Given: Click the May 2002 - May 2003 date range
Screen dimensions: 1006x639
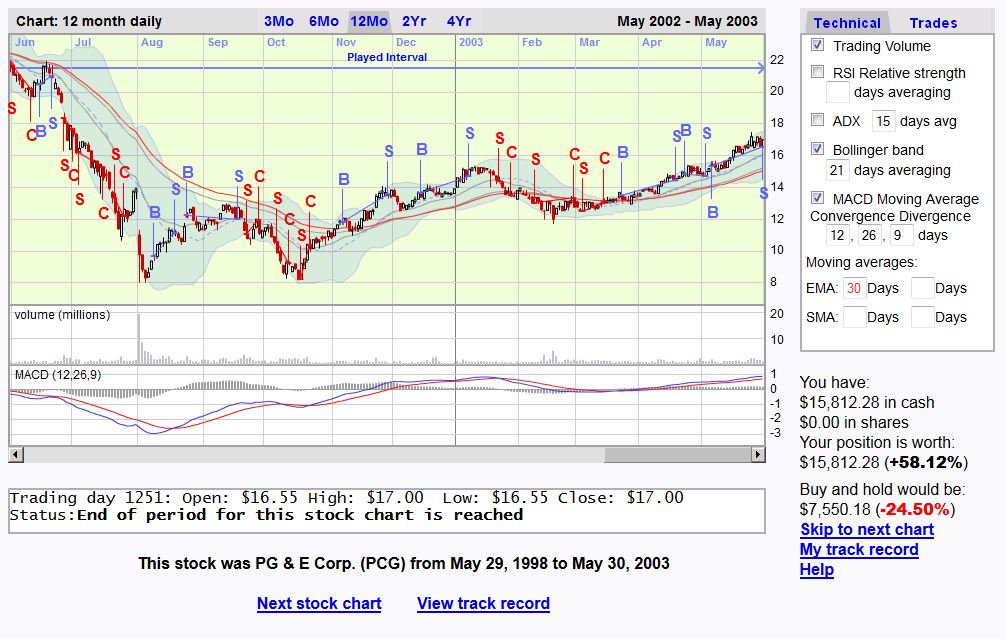Looking at the screenshot, I should tap(687, 21).
